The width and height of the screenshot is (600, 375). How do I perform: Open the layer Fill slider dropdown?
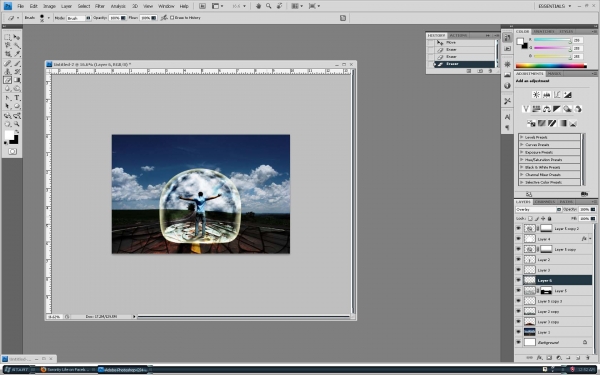(x=593, y=218)
